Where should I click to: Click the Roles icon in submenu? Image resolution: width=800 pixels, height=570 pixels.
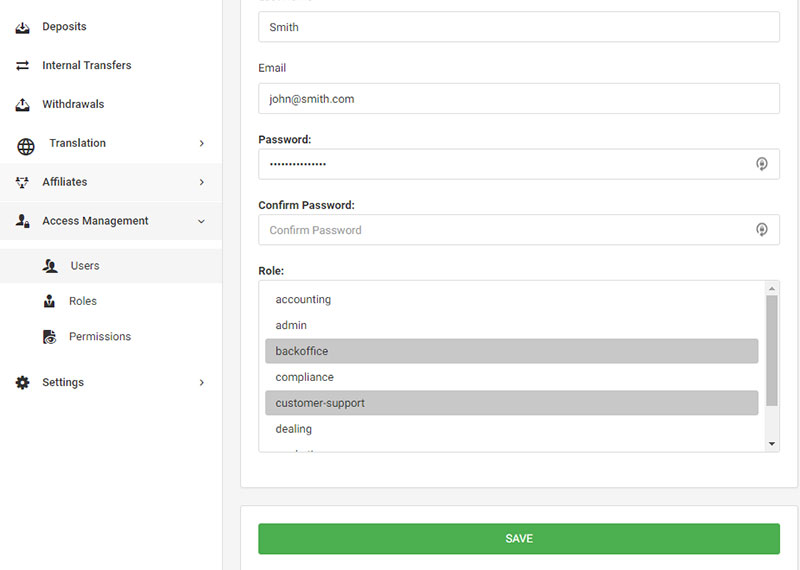pyautogui.click(x=49, y=301)
